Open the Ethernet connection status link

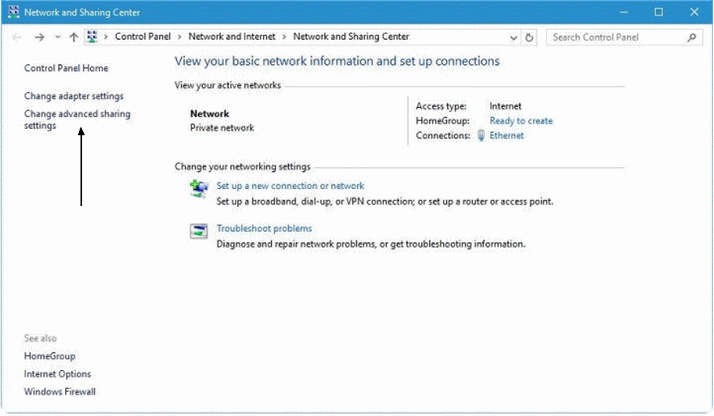(506, 135)
